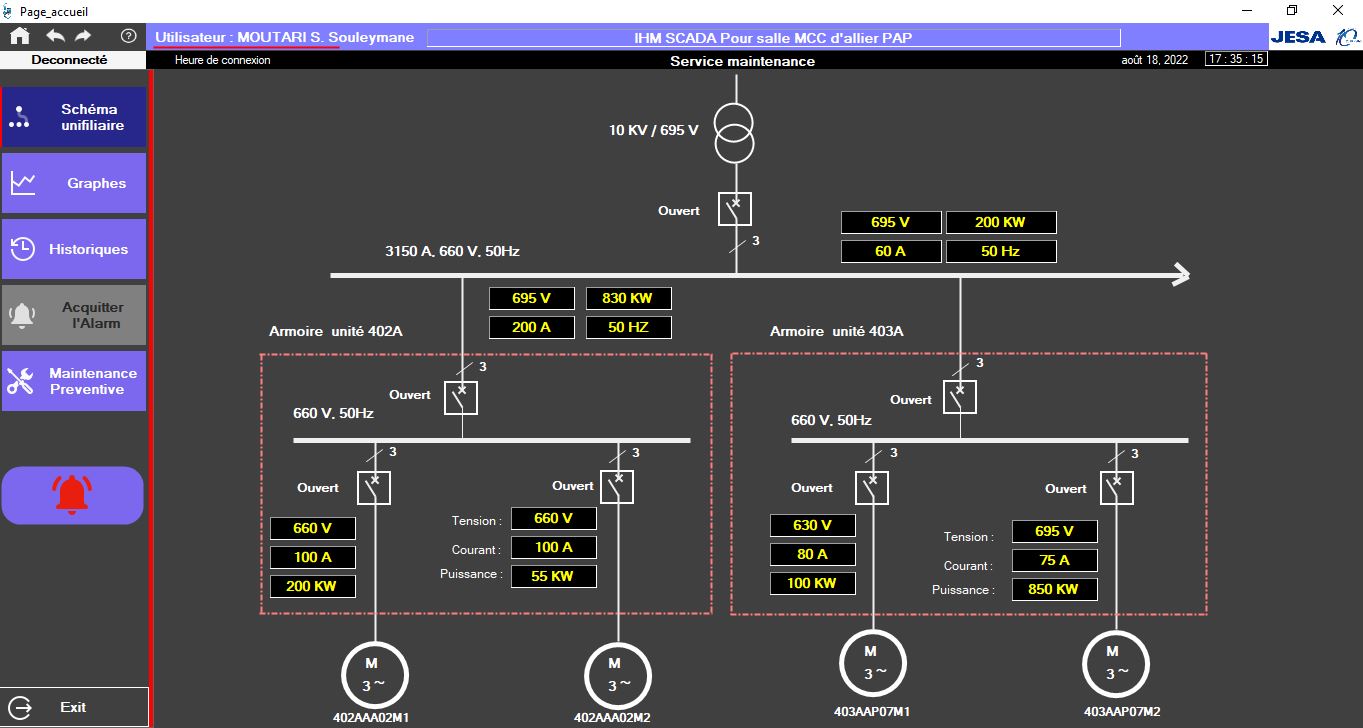
Task: Click the 630 V value in unit 403A
Action: coord(812,525)
